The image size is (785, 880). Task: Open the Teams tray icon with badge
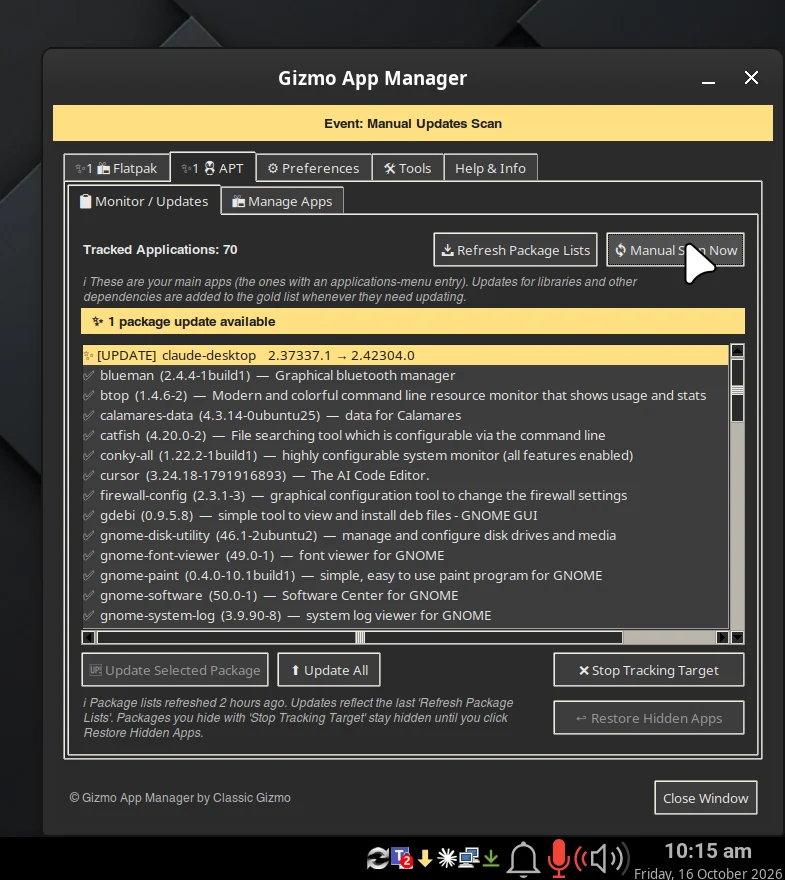pos(402,858)
